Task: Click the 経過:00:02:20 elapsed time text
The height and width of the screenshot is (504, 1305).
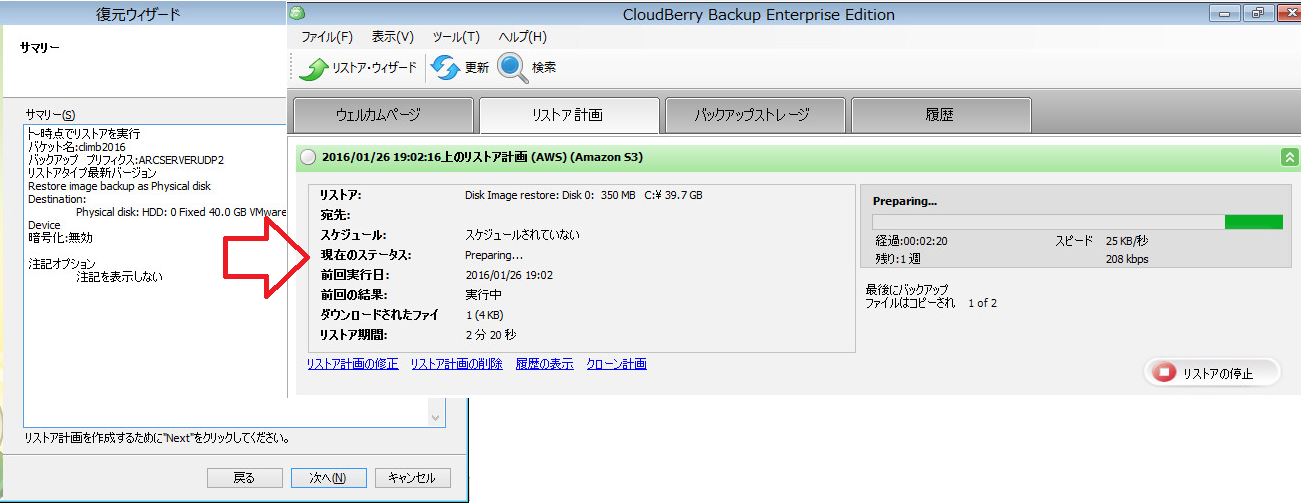Action: click(x=911, y=241)
